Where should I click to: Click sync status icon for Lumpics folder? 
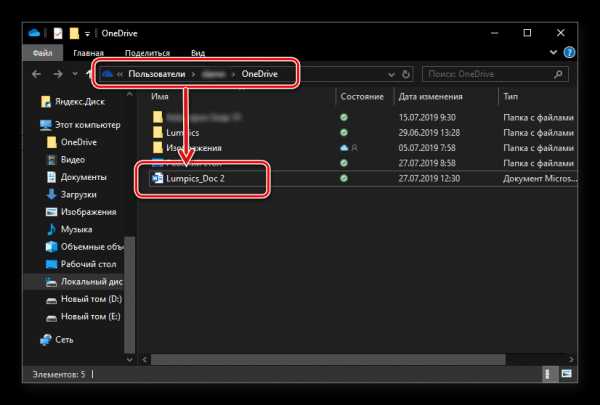[344, 132]
